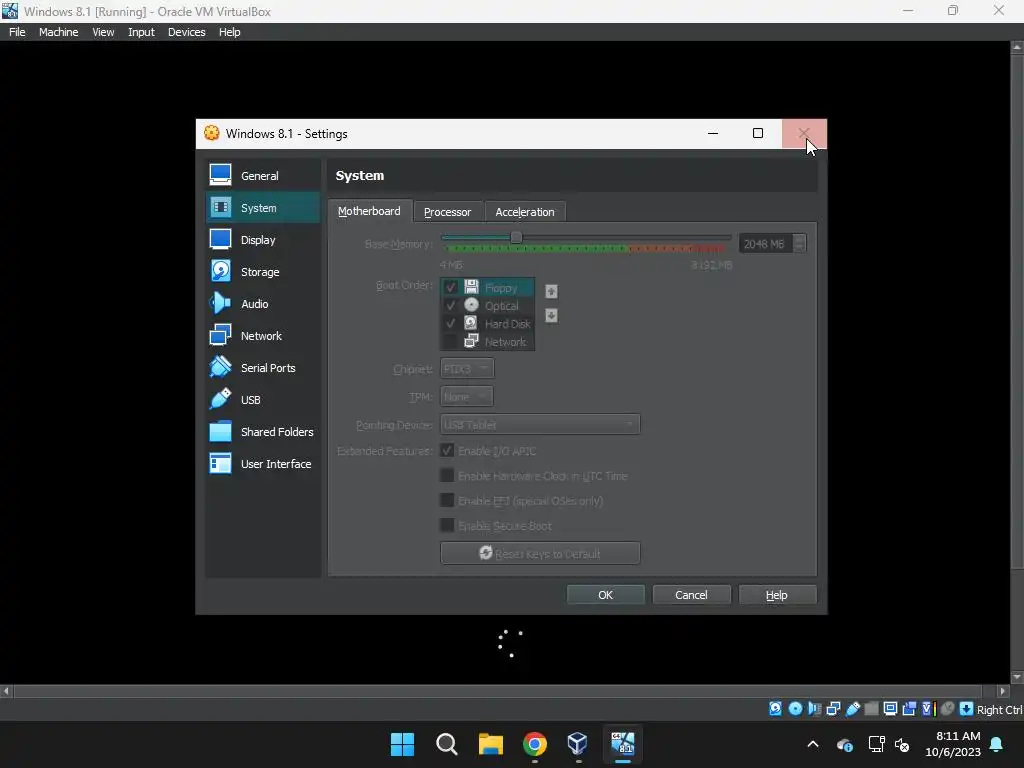Click mouse integration icon in VM status bar
1024x768 pixels.
coord(948,709)
